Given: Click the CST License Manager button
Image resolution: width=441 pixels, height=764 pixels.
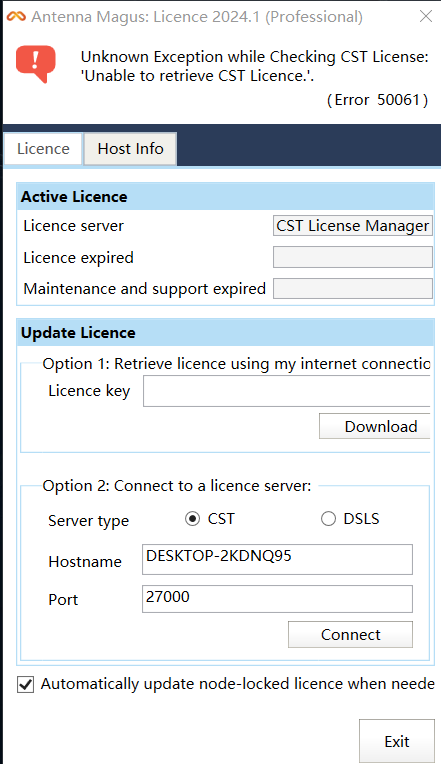Looking at the screenshot, I should (352, 226).
